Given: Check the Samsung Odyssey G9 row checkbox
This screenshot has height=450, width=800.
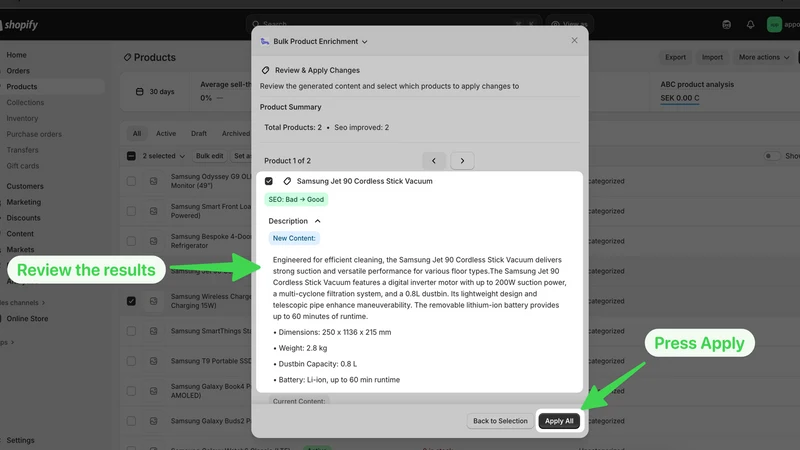Looking at the screenshot, I should pos(131,181).
